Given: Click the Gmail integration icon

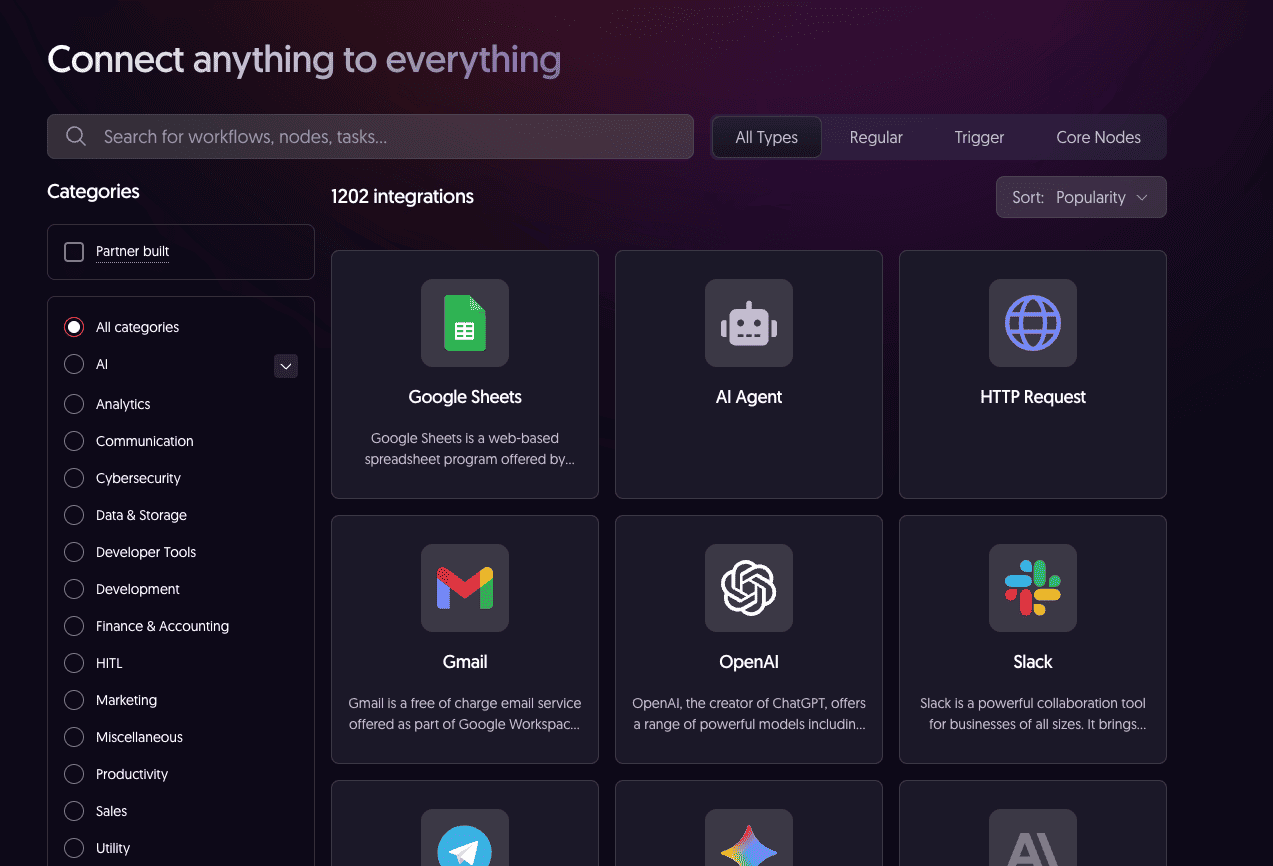Looking at the screenshot, I should [x=464, y=588].
